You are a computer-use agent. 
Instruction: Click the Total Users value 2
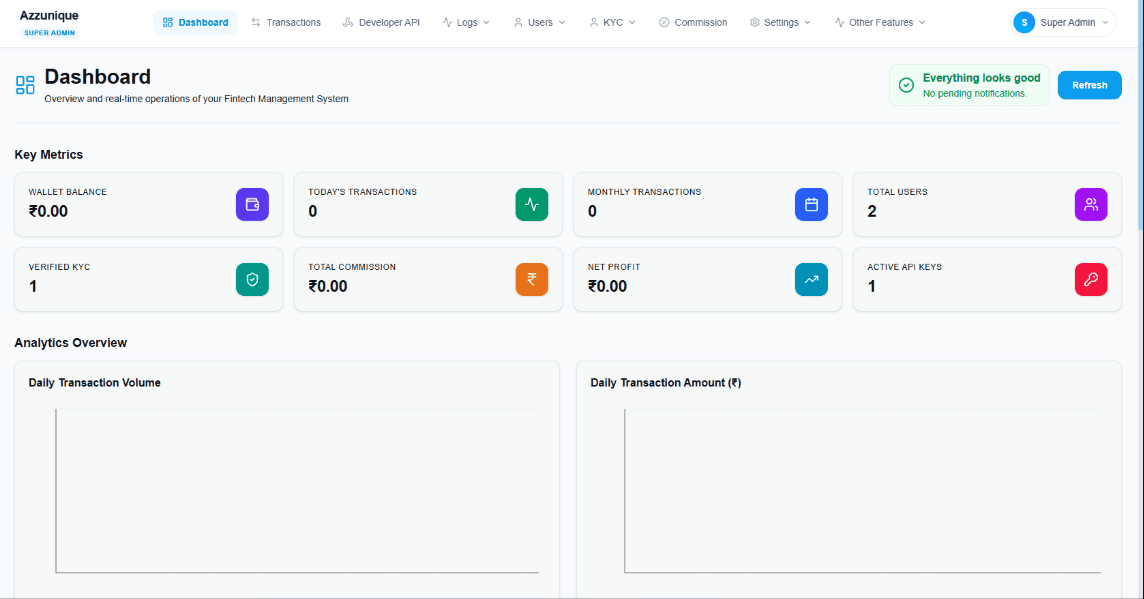pyautogui.click(x=872, y=212)
